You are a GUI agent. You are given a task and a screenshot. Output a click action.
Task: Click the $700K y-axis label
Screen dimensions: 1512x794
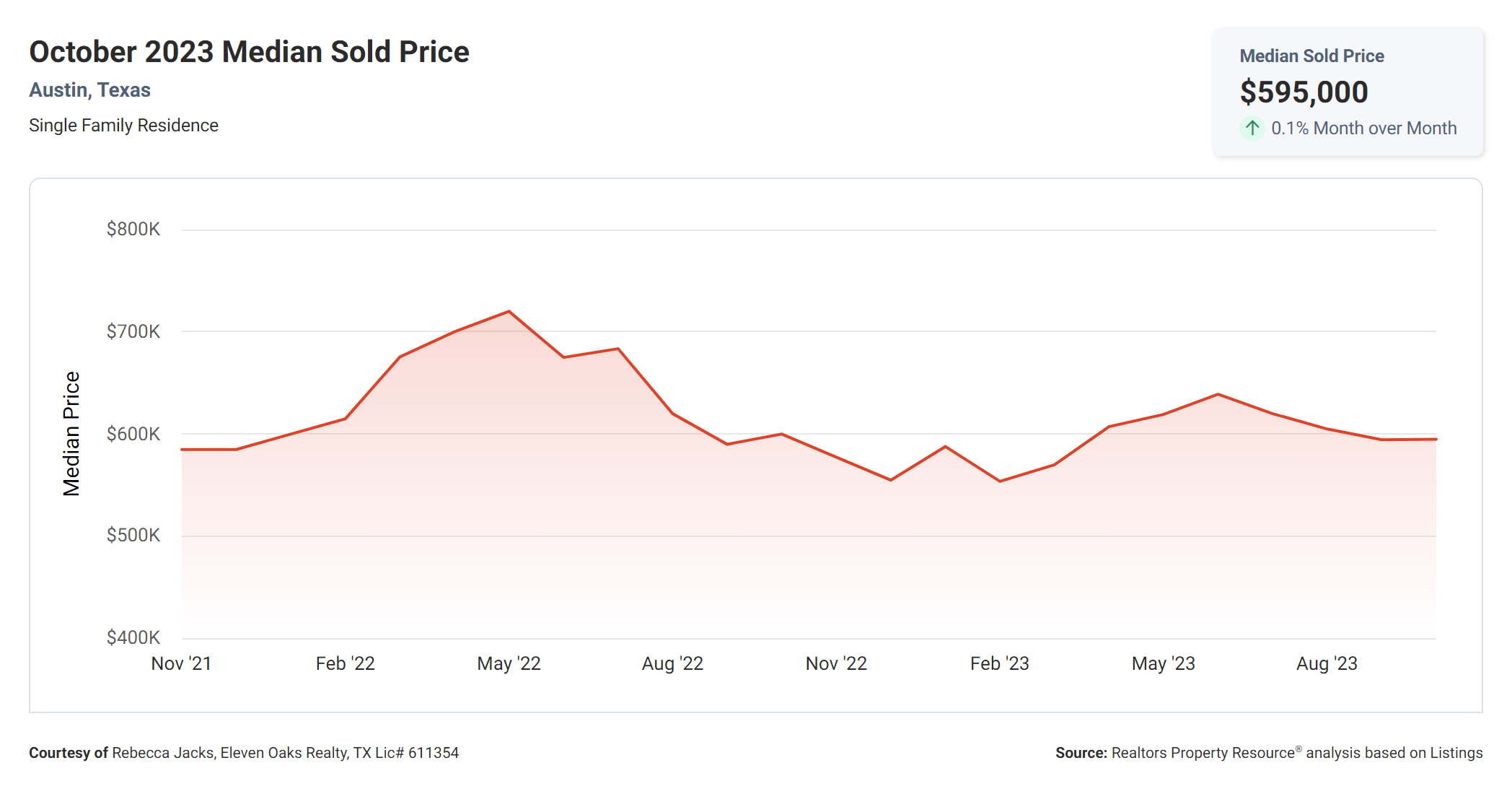(133, 332)
